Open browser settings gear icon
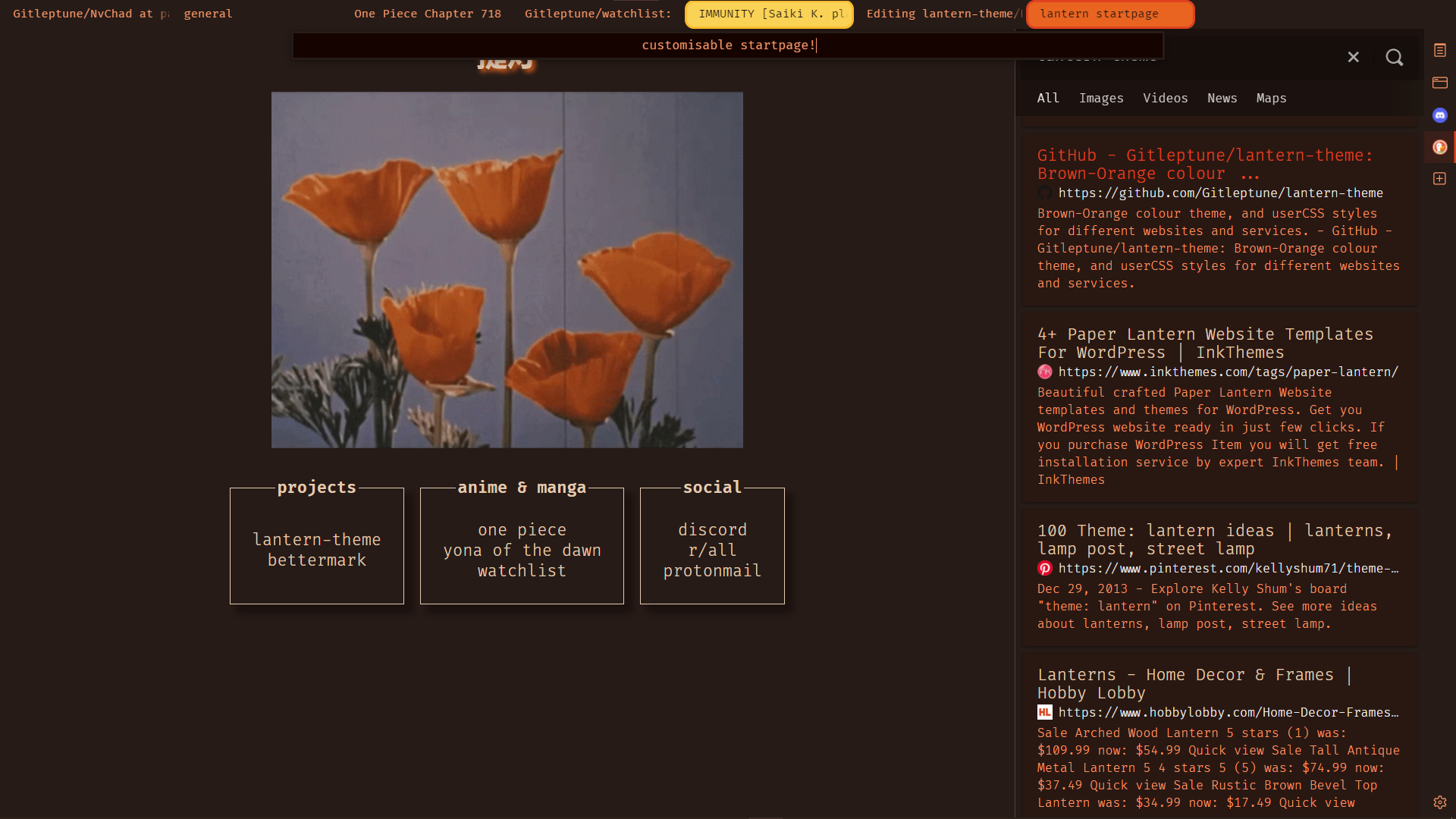1456x819 pixels. pyautogui.click(x=1439, y=802)
